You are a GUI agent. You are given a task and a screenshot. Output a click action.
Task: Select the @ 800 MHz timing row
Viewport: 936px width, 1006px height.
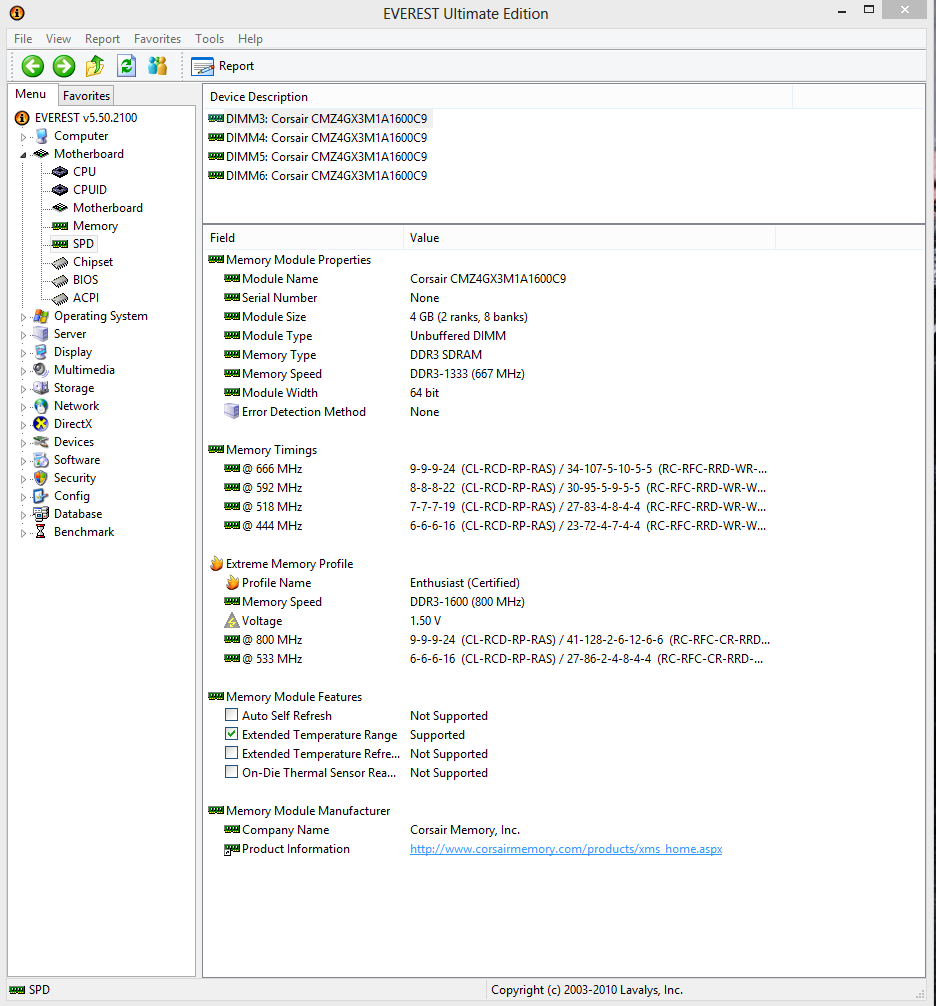pos(498,640)
